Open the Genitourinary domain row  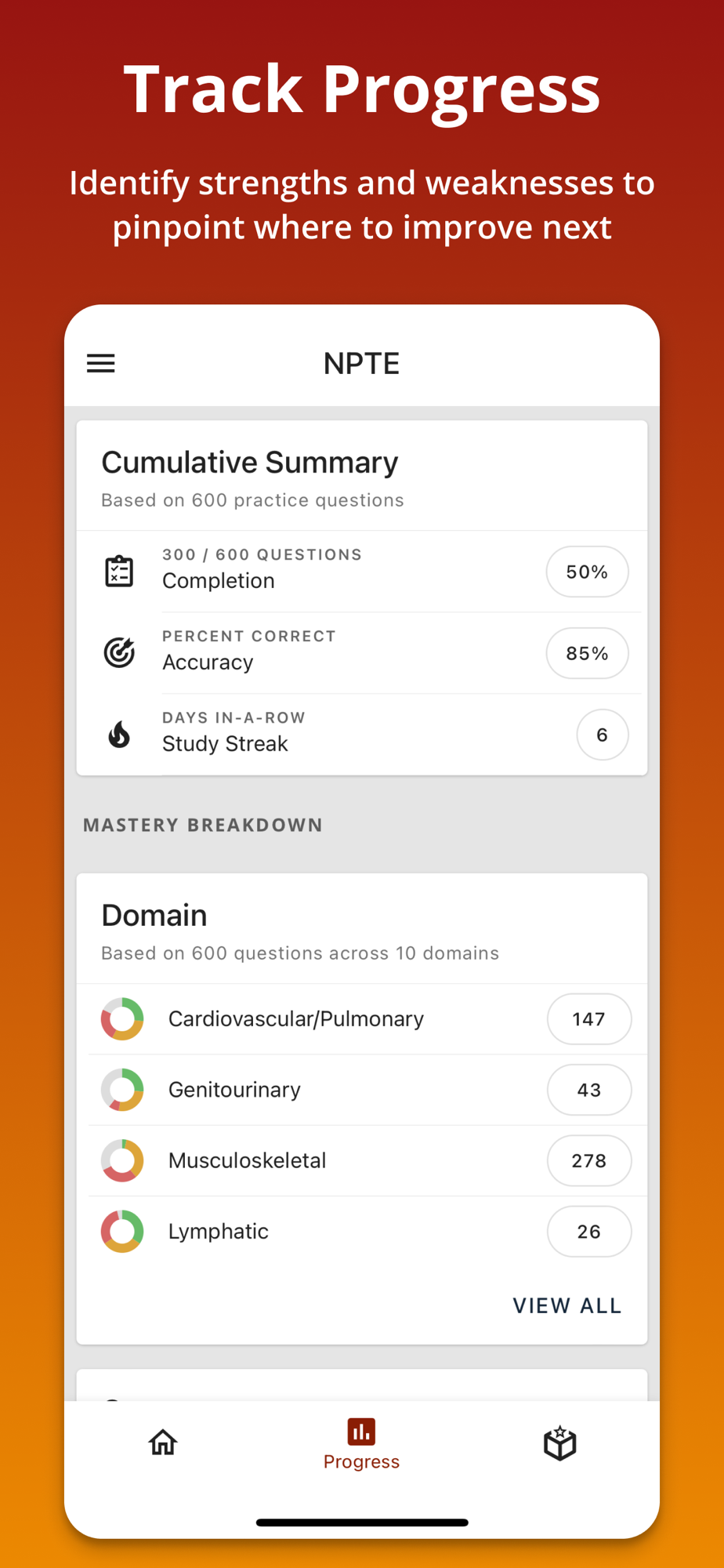tap(313, 1090)
